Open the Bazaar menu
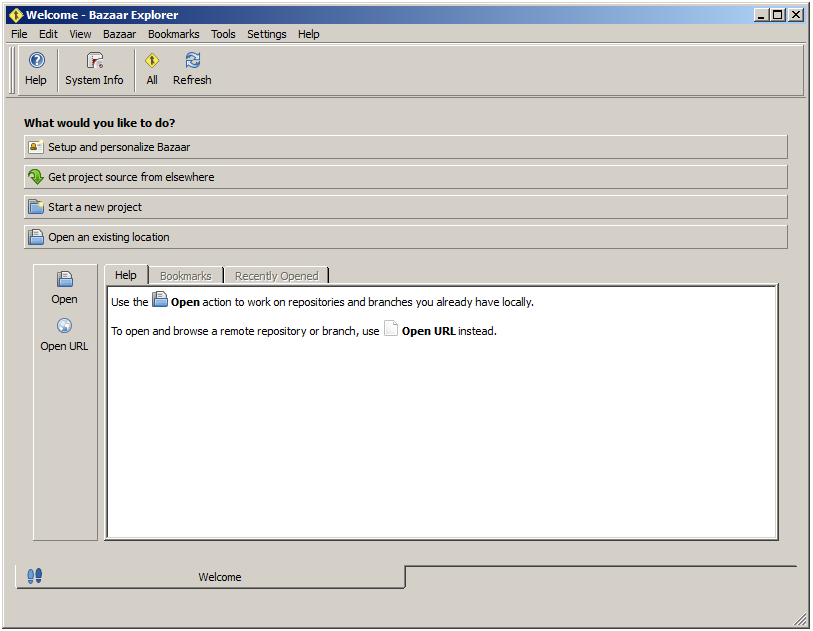This screenshot has width=813, height=631. [x=119, y=34]
